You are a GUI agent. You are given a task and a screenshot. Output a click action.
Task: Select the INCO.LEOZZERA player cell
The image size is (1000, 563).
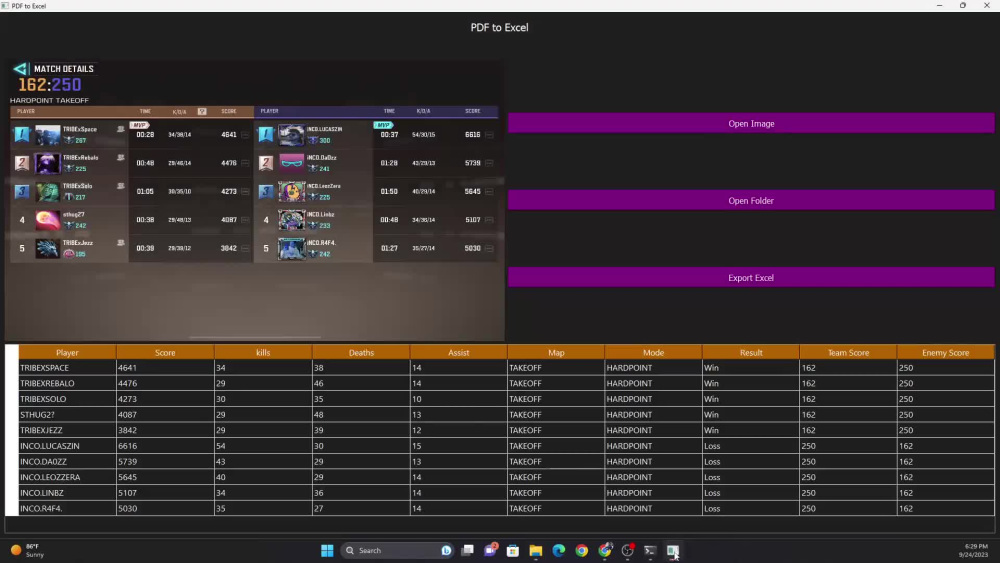click(x=67, y=477)
